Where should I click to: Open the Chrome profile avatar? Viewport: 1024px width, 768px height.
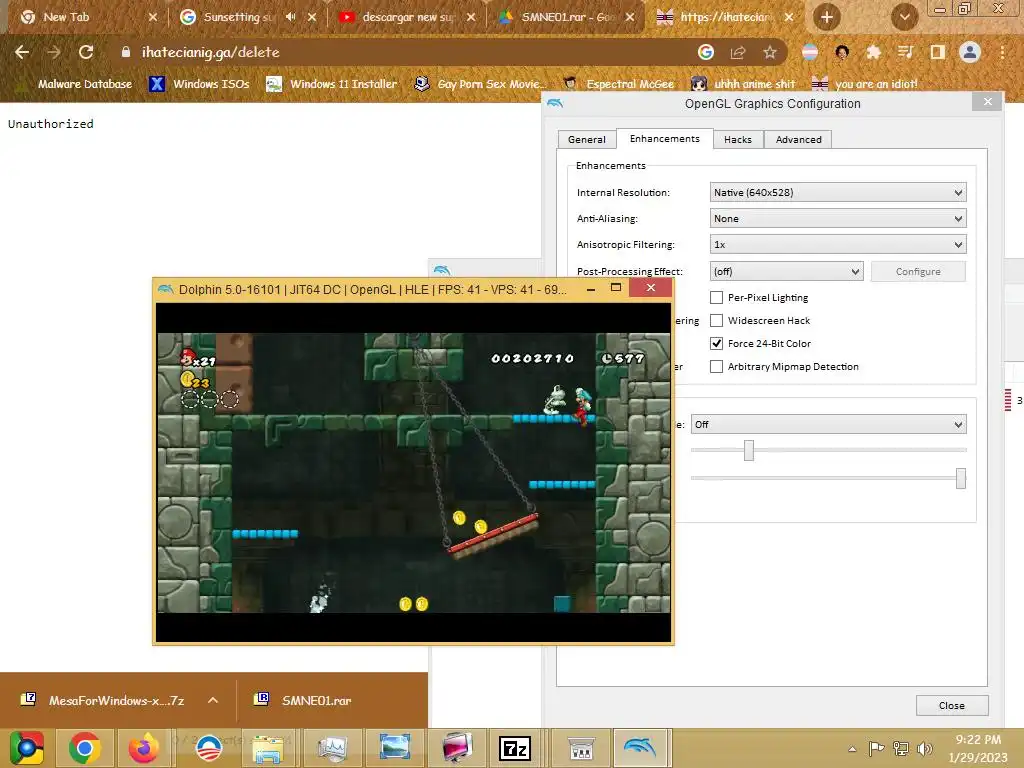click(970, 52)
